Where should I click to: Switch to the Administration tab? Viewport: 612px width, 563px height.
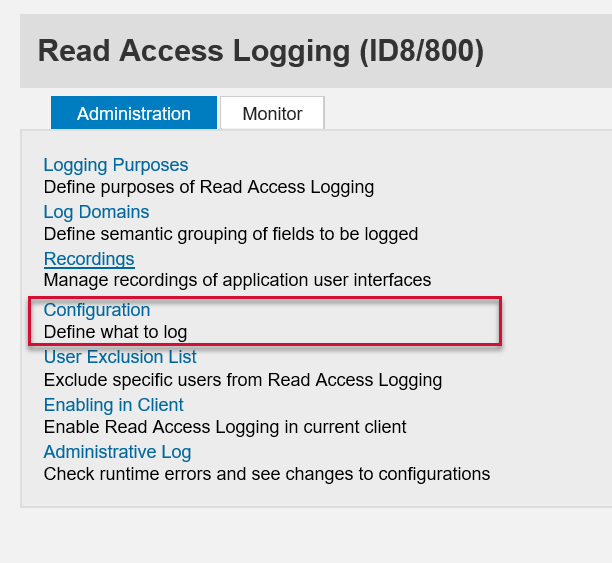click(133, 114)
